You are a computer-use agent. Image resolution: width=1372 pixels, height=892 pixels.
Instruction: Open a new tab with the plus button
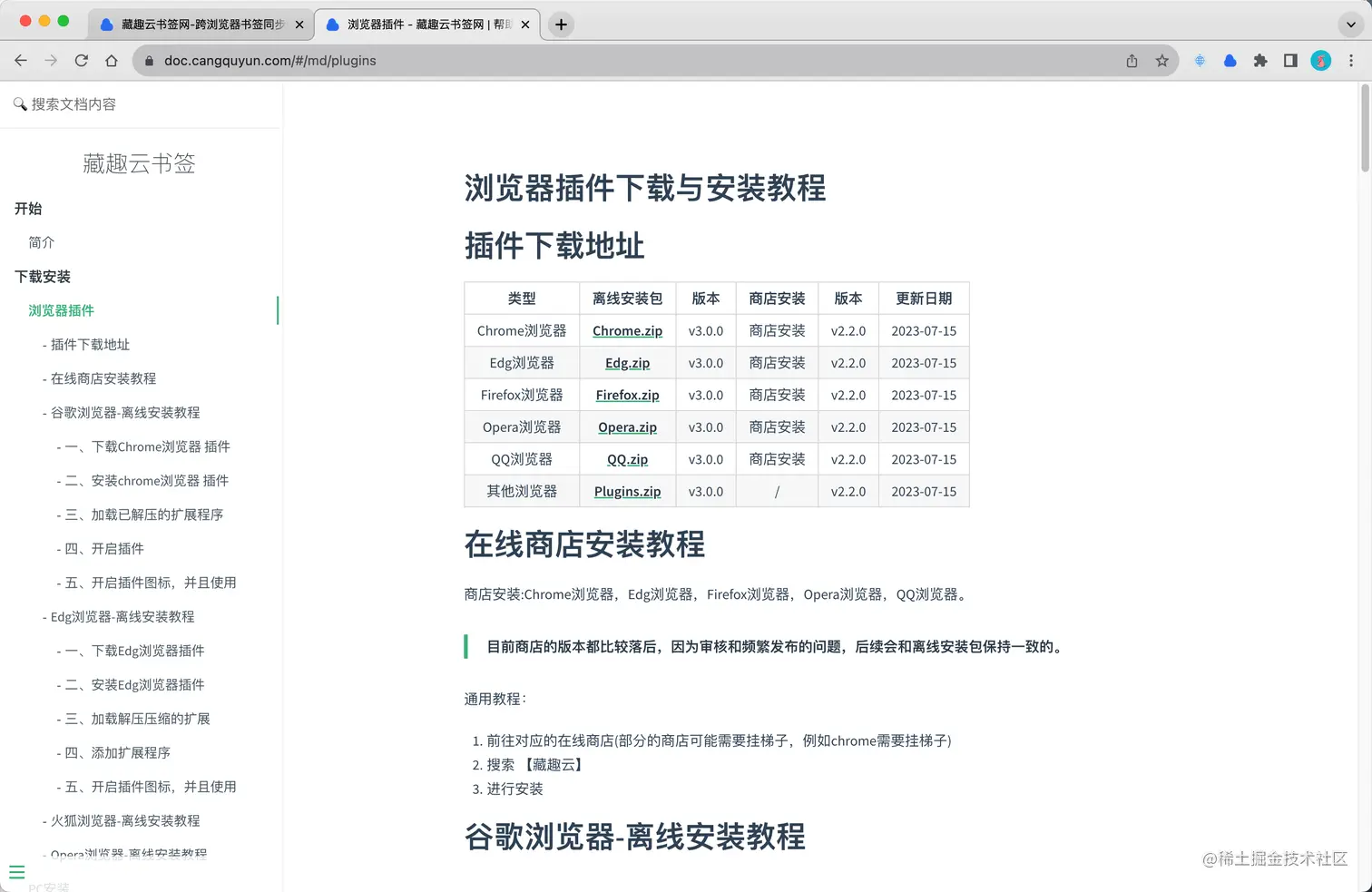click(560, 25)
